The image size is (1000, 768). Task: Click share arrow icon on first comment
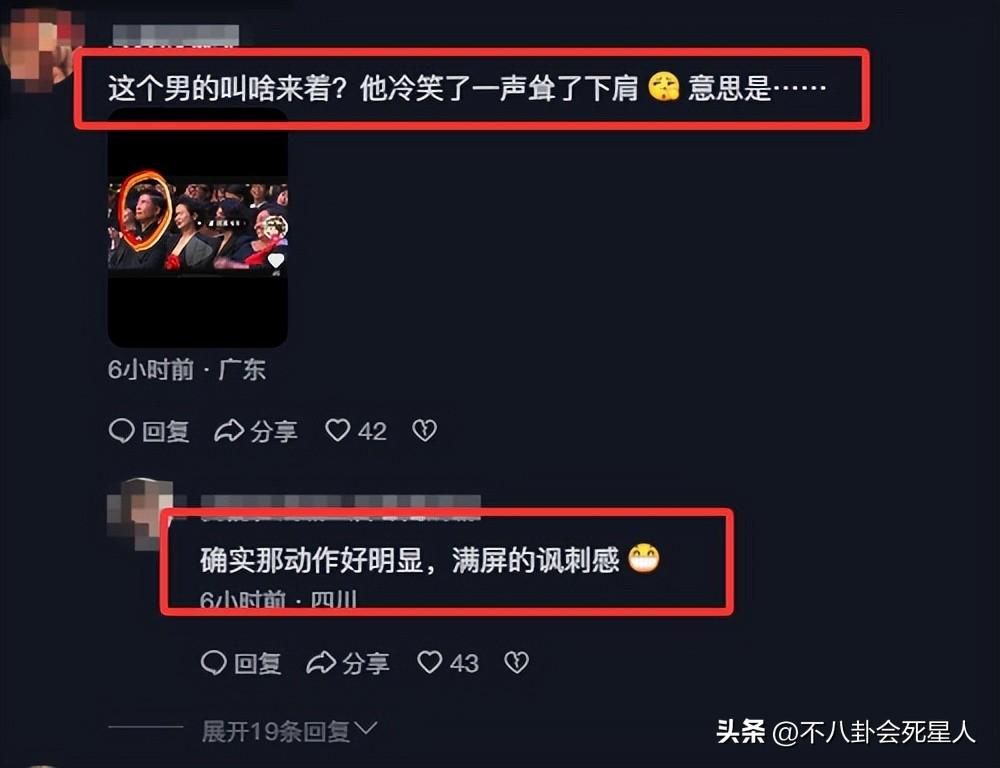click(229, 431)
